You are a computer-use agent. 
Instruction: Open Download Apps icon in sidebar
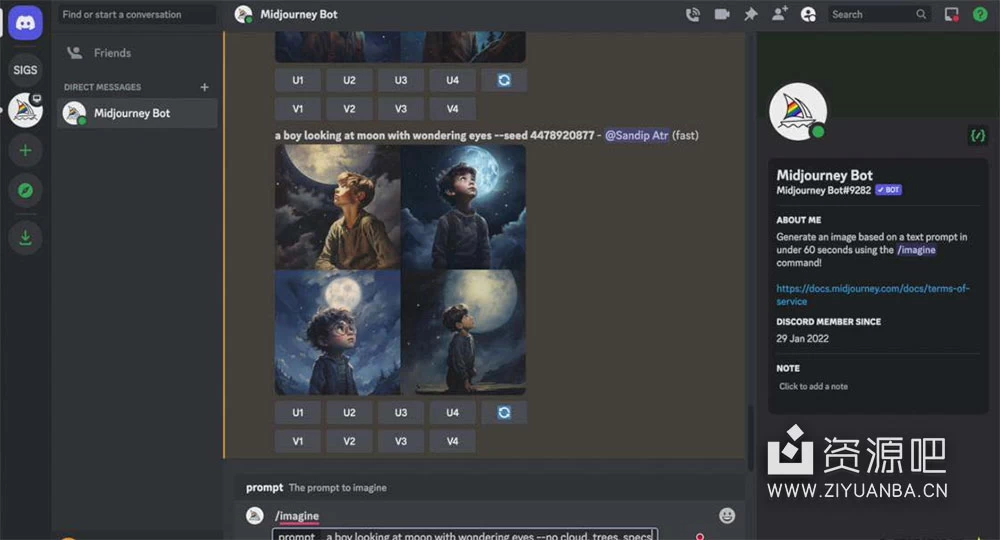[25, 238]
